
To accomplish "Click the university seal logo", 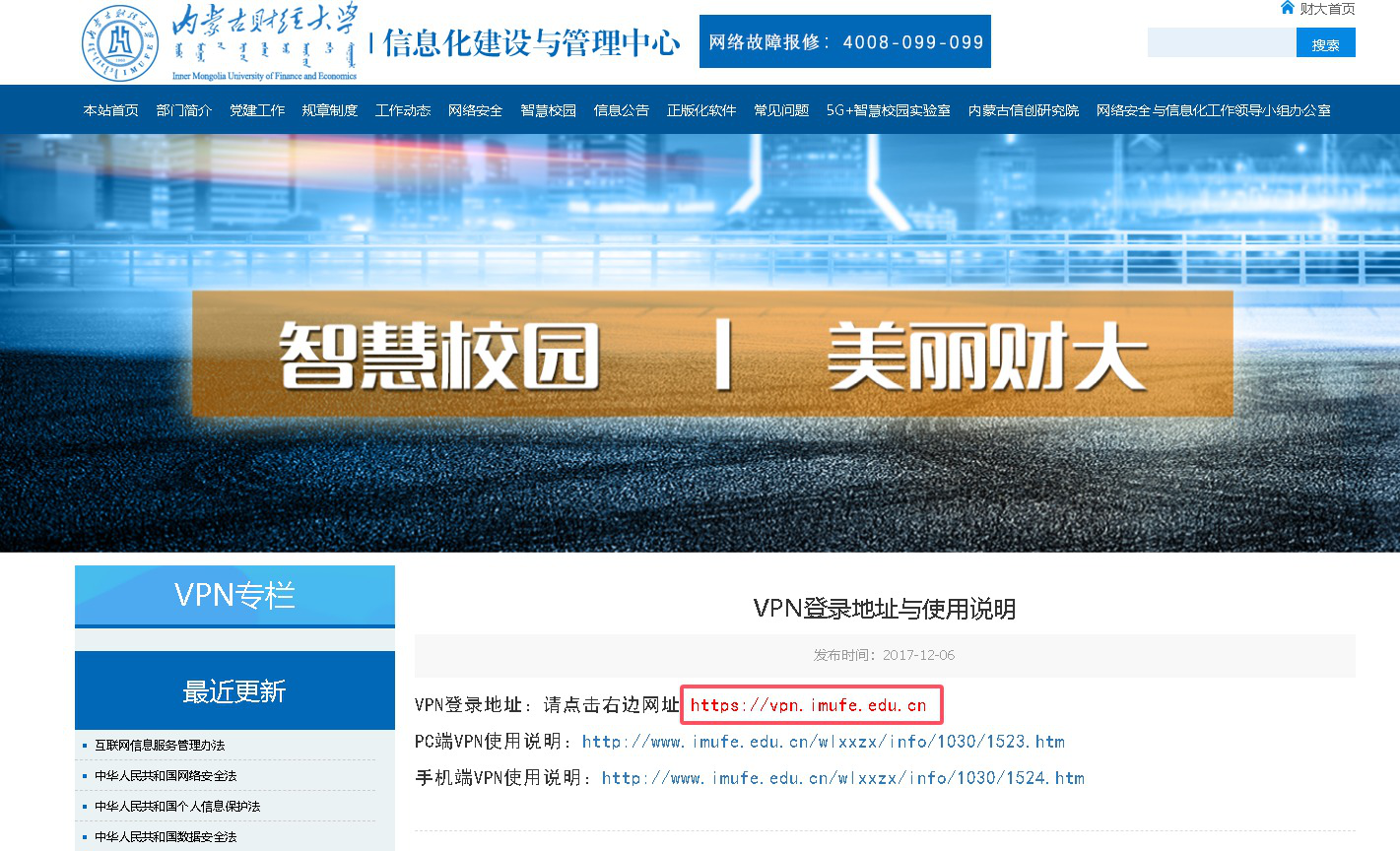I will (x=119, y=43).
